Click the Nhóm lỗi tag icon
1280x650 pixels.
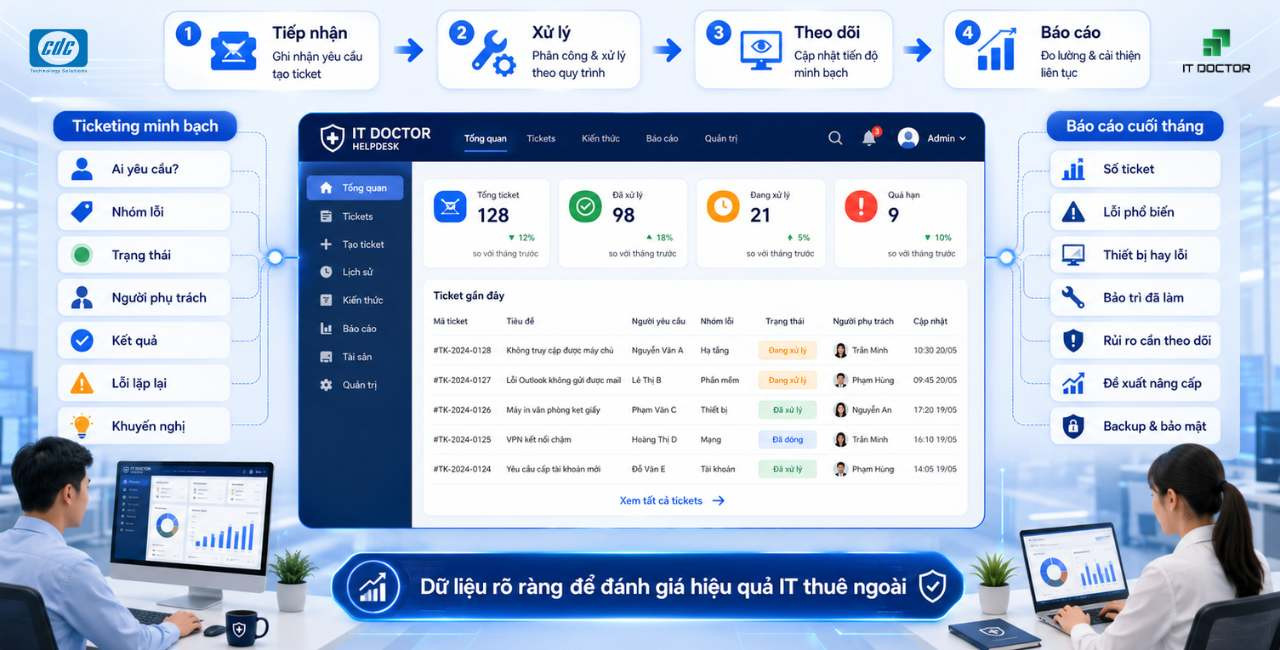coord(82,212)
